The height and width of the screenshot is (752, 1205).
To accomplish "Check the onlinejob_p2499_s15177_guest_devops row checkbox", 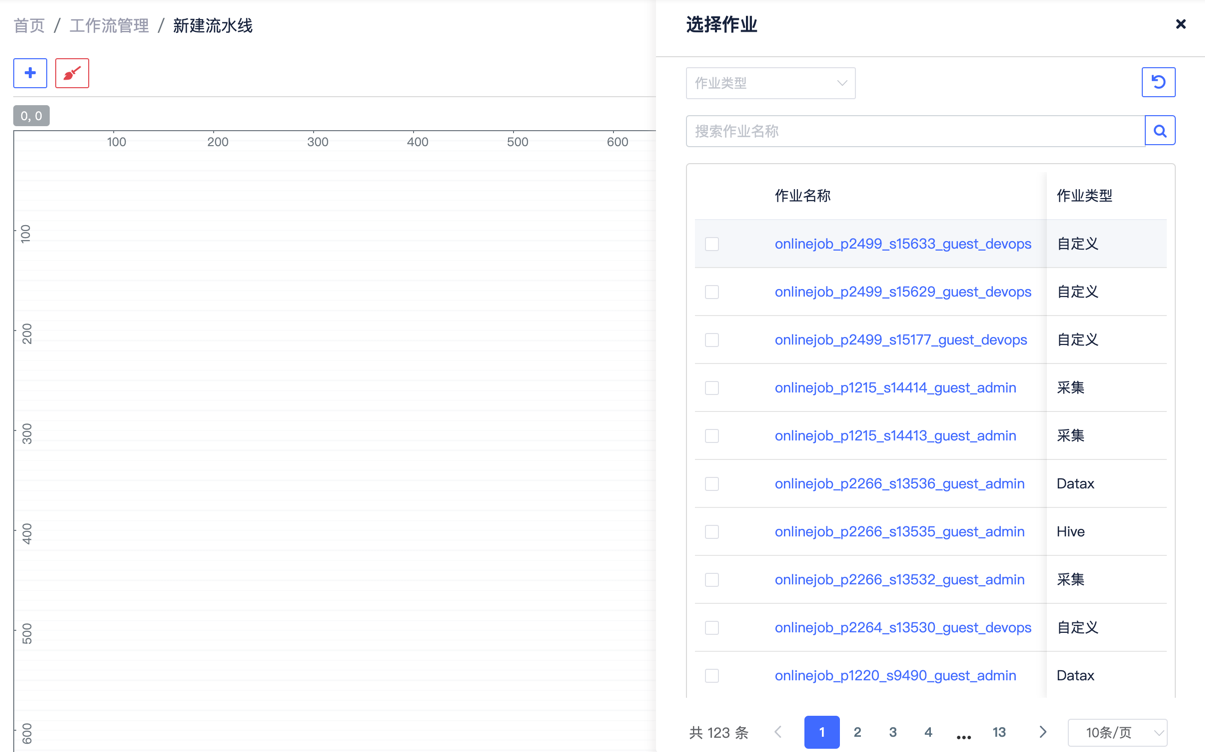I will [x=712, y=340].
